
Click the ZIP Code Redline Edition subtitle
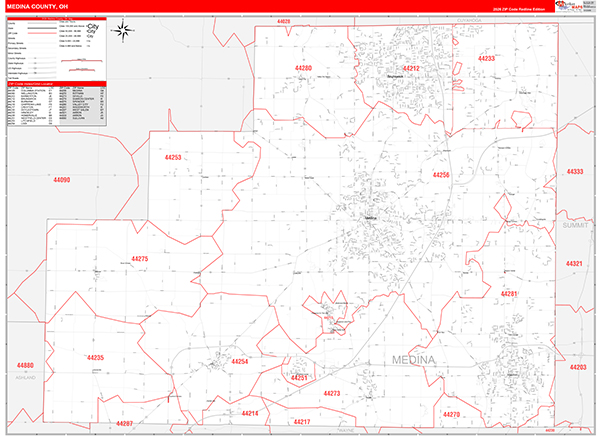click(518, 9)
